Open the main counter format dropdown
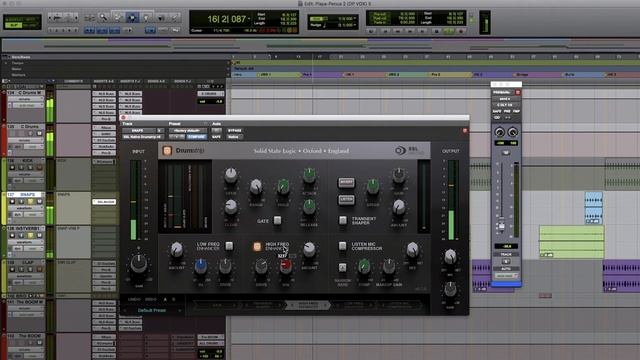 pyautogui.click(x=249, y=19)
